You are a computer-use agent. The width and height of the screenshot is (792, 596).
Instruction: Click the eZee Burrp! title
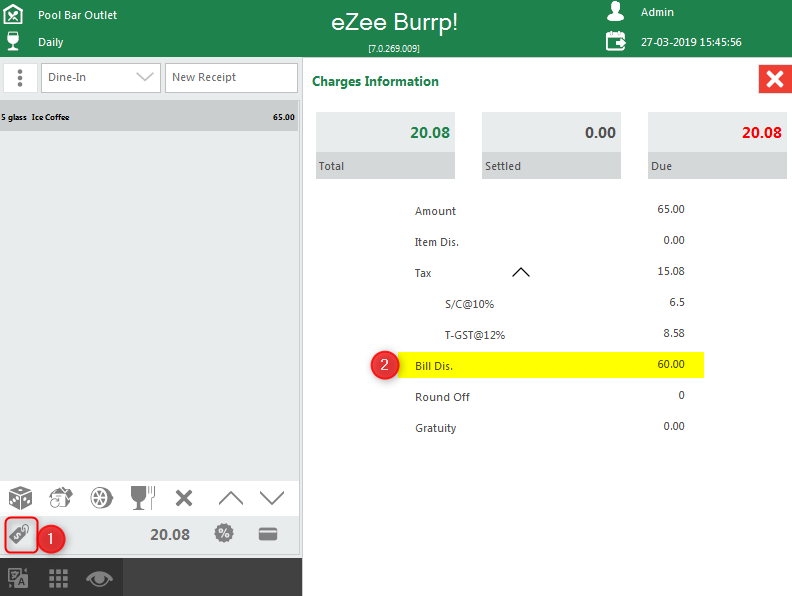pos(394,22)
